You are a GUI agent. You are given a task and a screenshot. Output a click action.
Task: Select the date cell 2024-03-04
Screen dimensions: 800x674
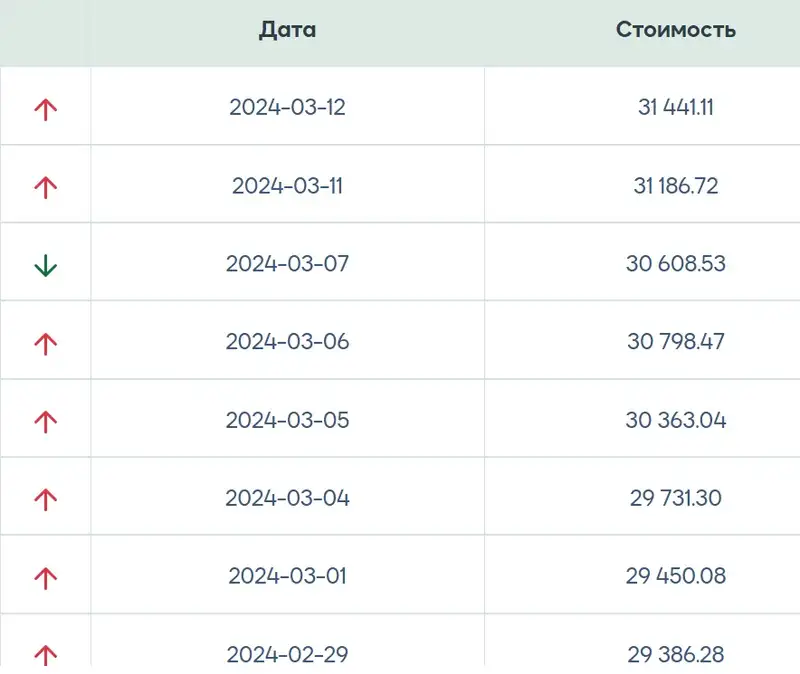287,498
